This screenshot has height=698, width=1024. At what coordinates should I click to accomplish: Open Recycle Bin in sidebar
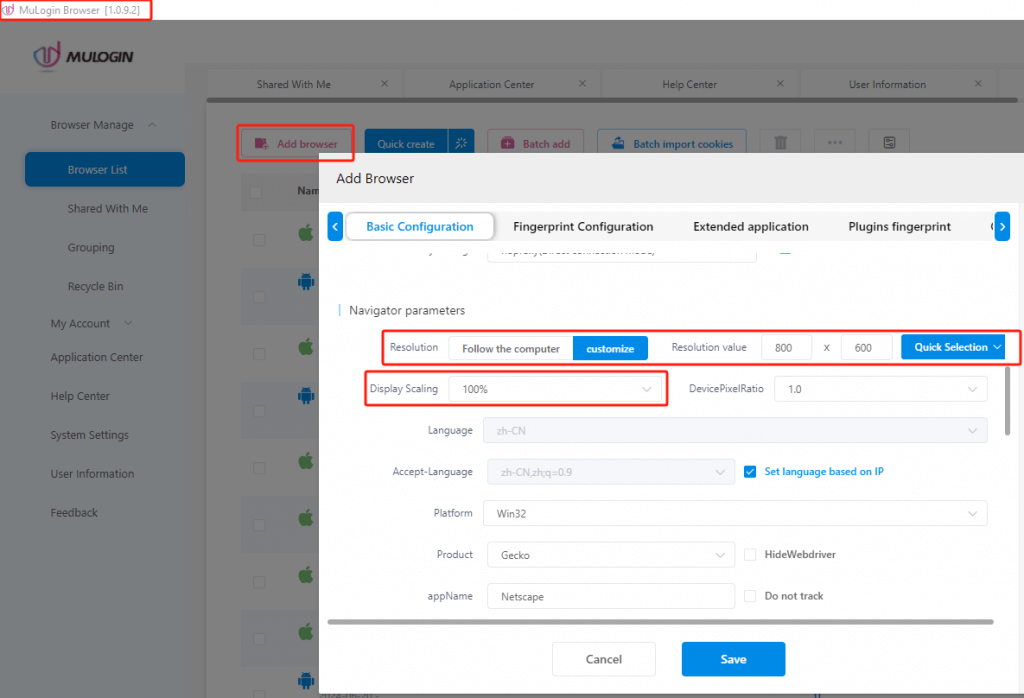pos(95,286)
